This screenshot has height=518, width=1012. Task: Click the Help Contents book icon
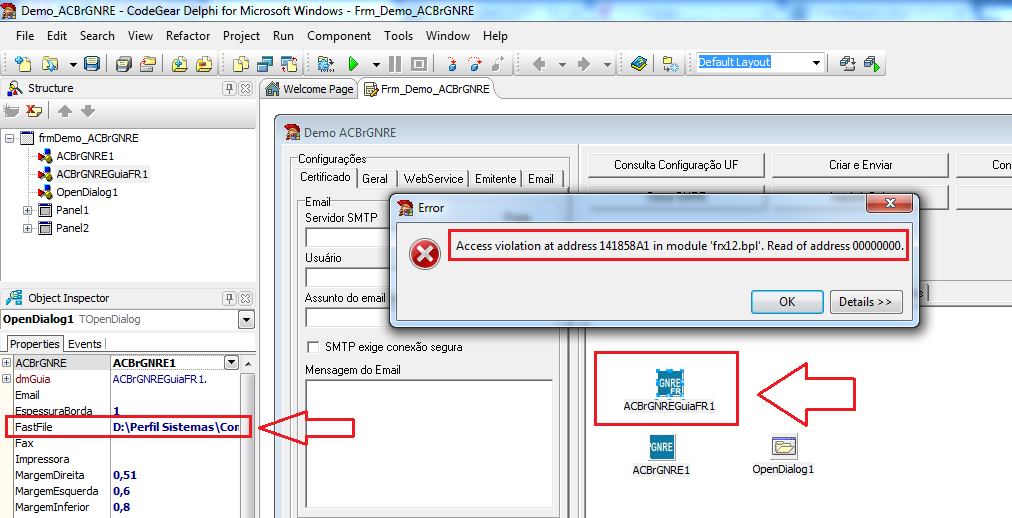(x=639, y=63)
